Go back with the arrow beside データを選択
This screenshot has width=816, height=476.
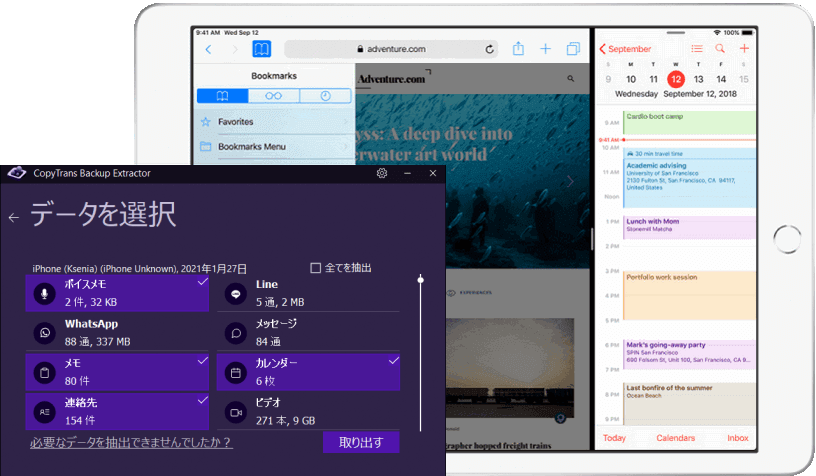14,217
